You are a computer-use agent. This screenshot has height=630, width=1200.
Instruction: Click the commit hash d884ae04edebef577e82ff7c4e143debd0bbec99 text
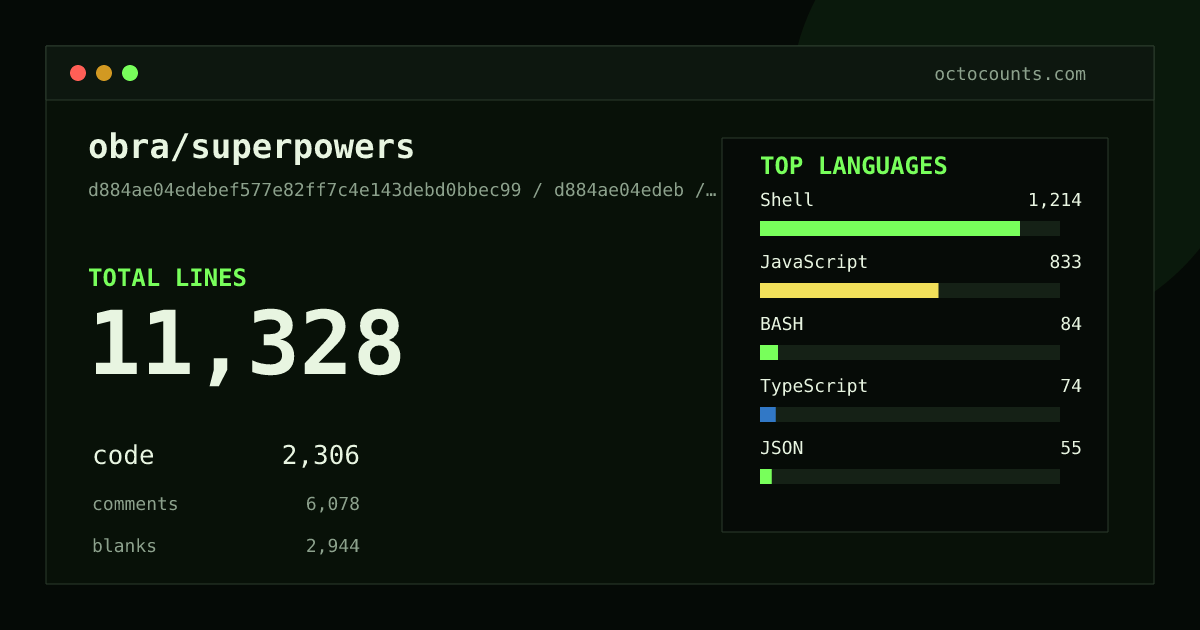tap(305, 190)
